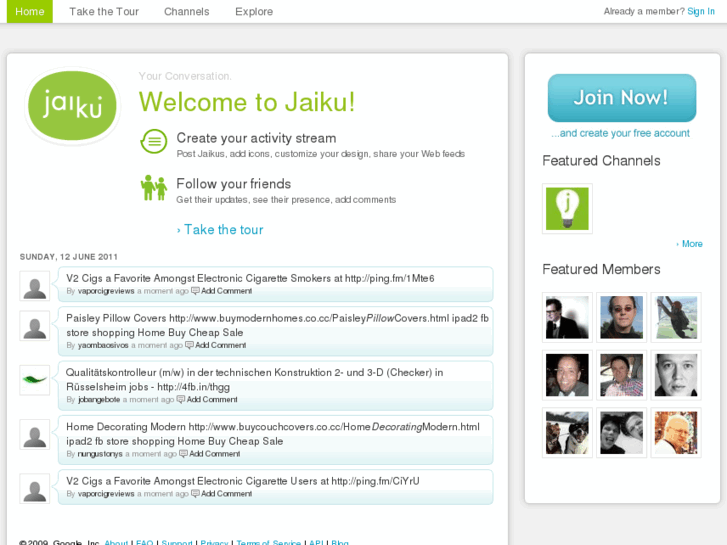
Task: Click avatar beside V2 Cigs Users post
Action: [35, 489]
